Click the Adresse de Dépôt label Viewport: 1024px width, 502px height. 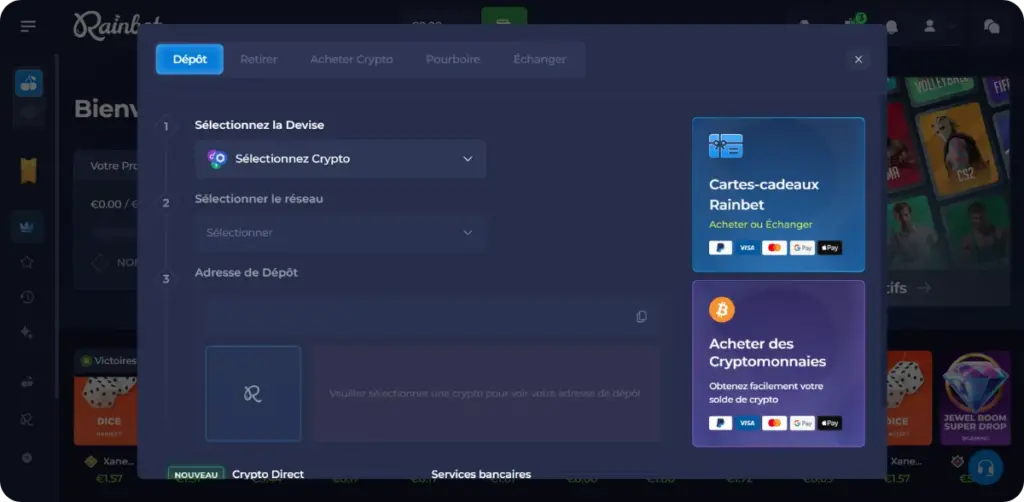pyautogui.click(x=246, y=272)
